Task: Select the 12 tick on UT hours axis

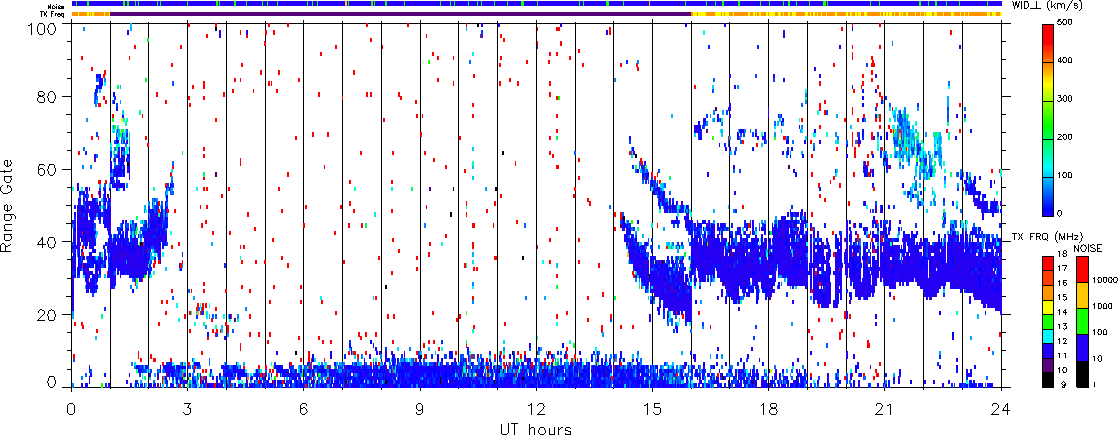Action: coord(536,409)
